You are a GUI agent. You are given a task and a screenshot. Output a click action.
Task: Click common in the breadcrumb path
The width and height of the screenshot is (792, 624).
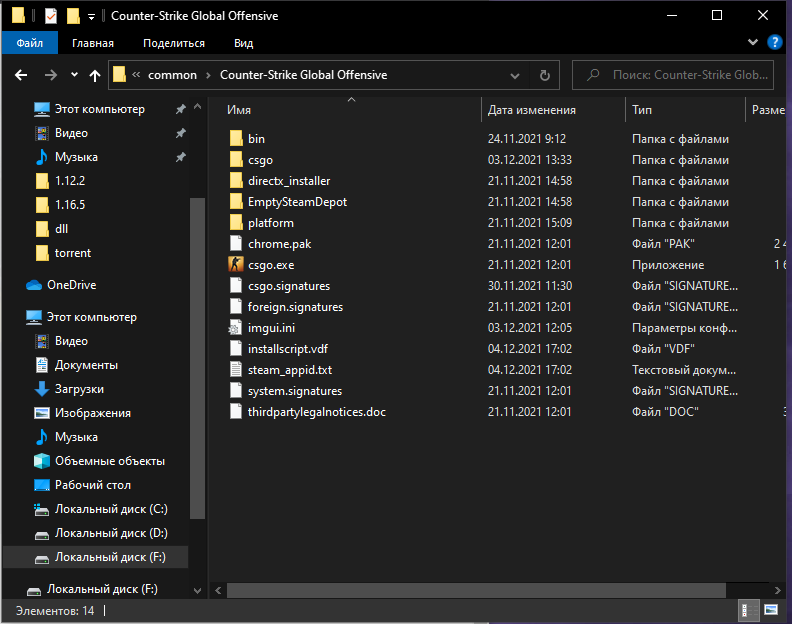click(172, 75)
